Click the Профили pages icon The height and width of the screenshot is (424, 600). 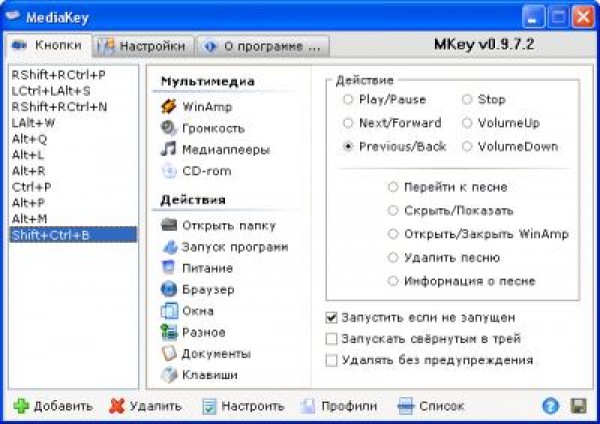308,406
